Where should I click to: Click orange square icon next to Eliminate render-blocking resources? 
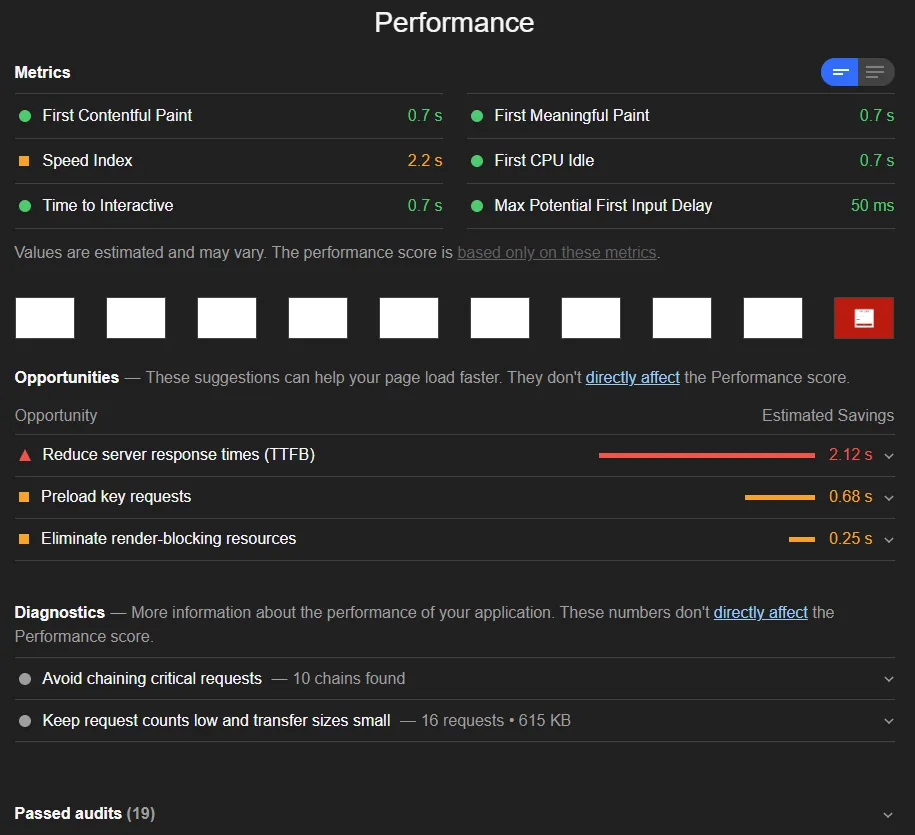(x=24, y=539)
